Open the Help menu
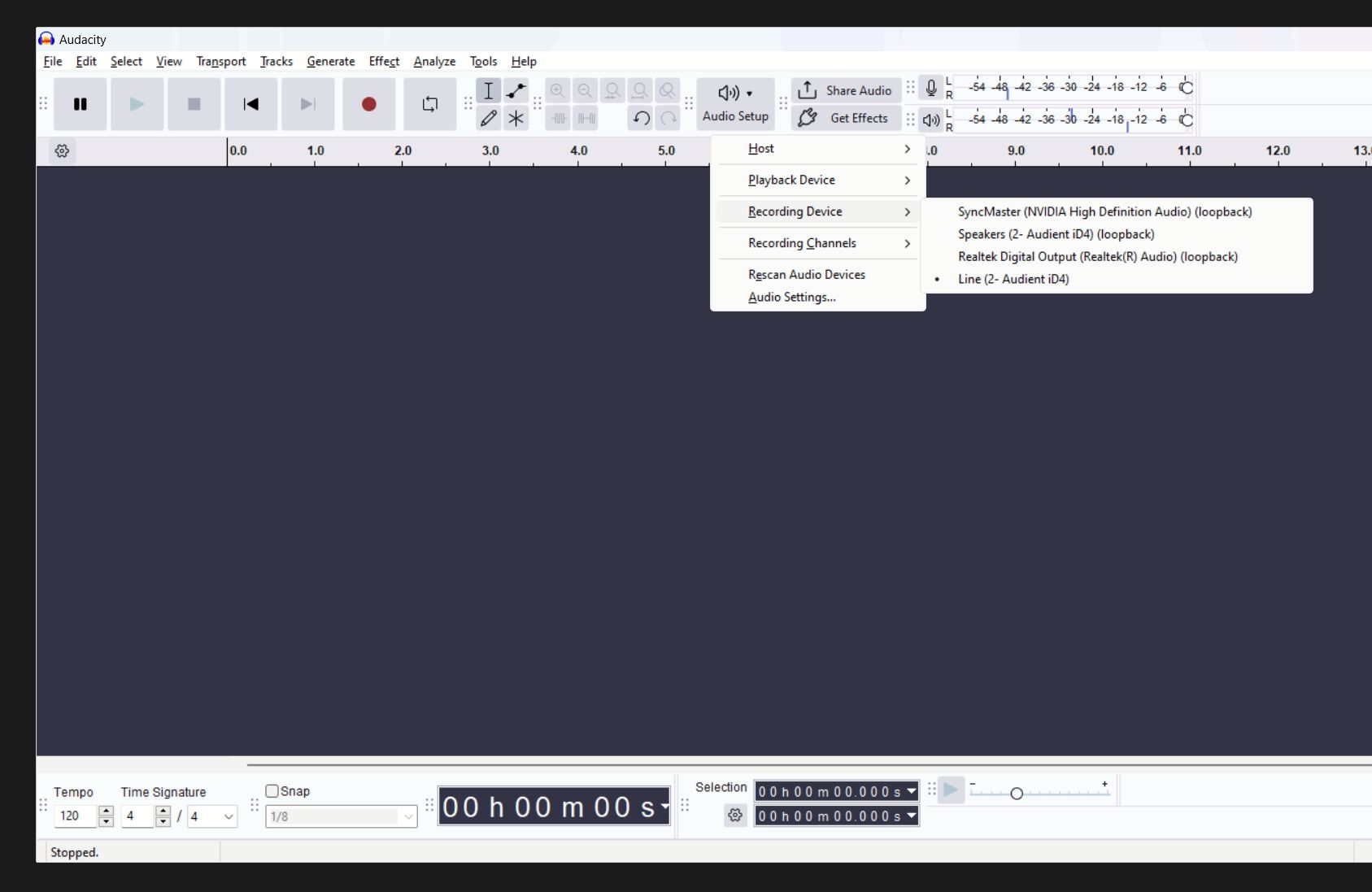Image resolution: width=1372 pixels, height=892 pixels. [x=524, y=61]
